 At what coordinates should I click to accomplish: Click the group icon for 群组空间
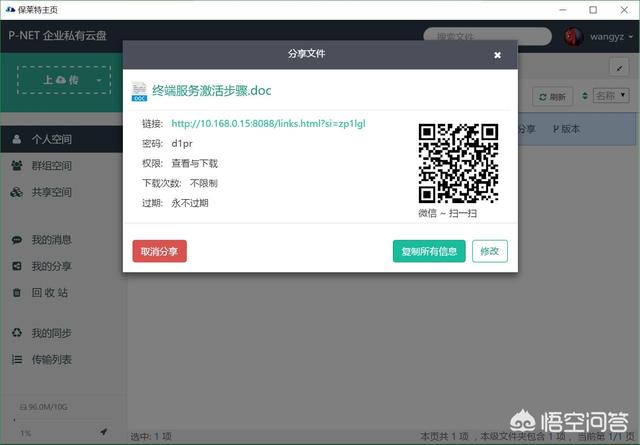coord(17,165)
